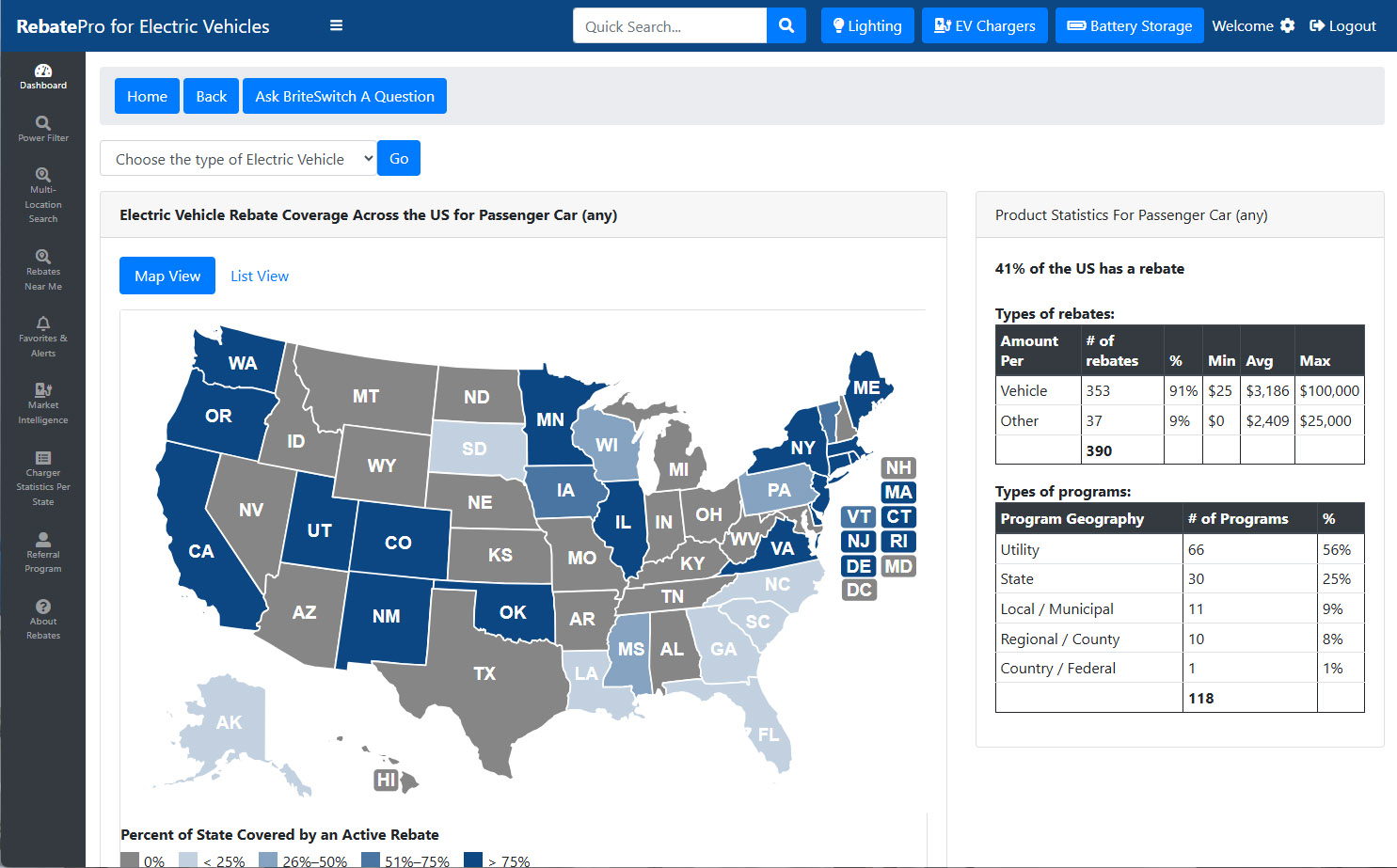Open Welcome settings gear menu

coord(1253,25)
